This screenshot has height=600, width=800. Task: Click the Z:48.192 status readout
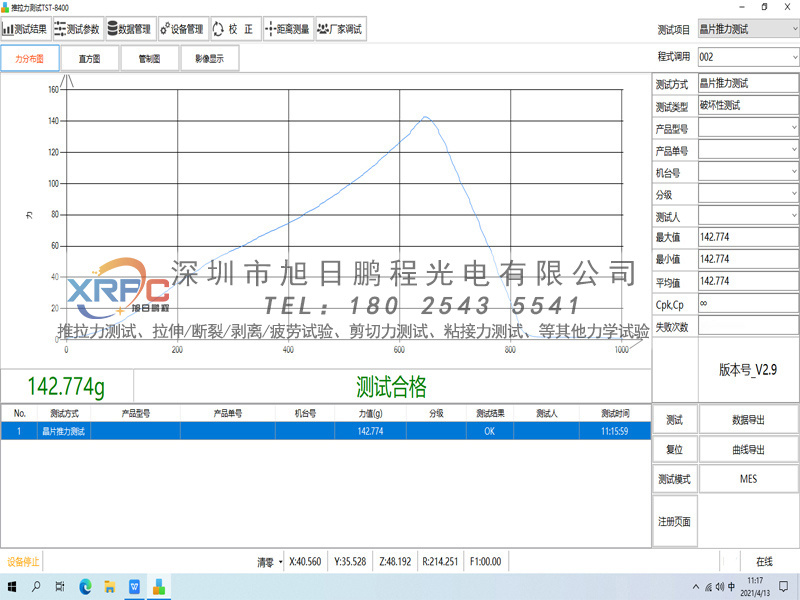(395, 562)
